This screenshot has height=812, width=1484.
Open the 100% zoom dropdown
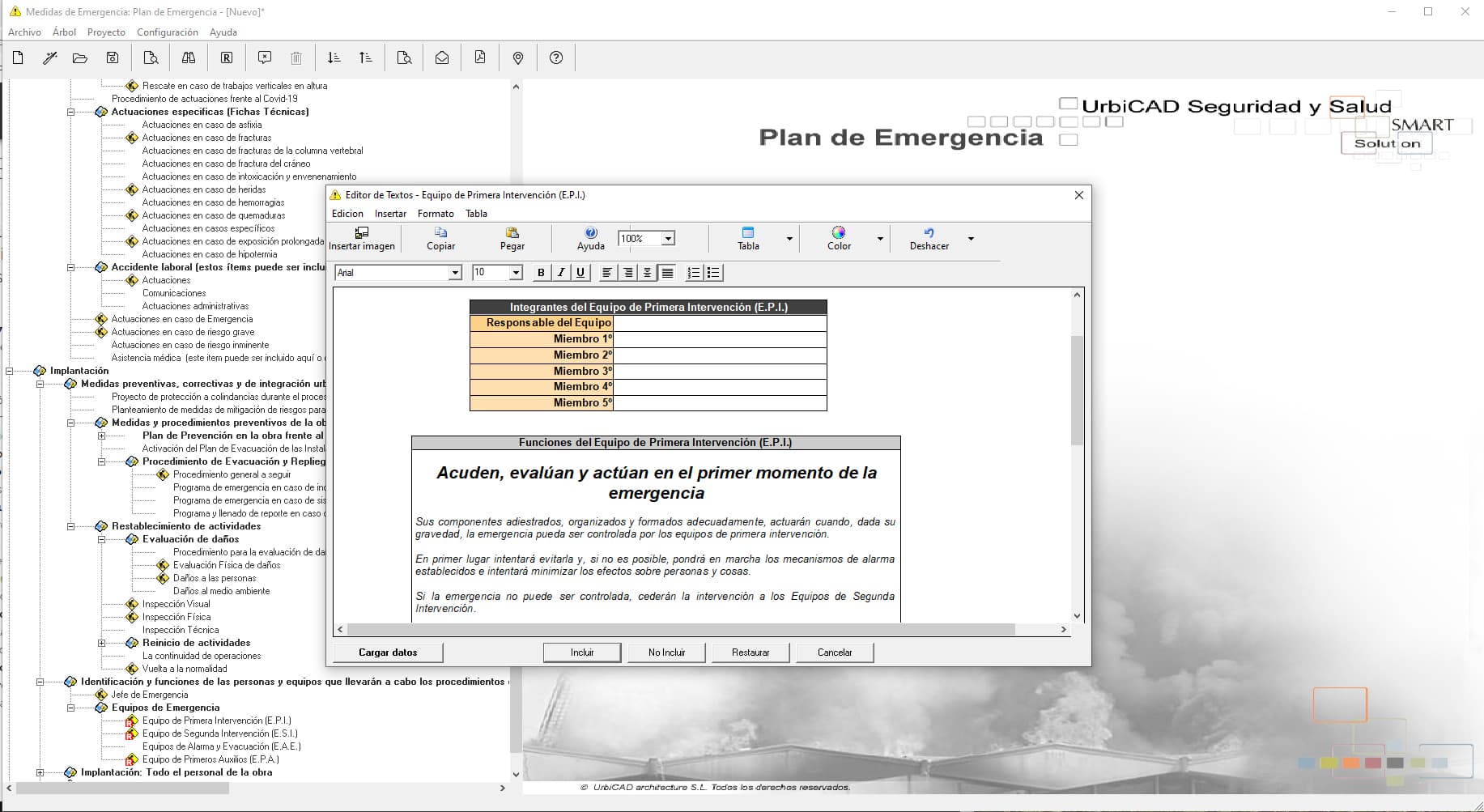tap(668, 239)
